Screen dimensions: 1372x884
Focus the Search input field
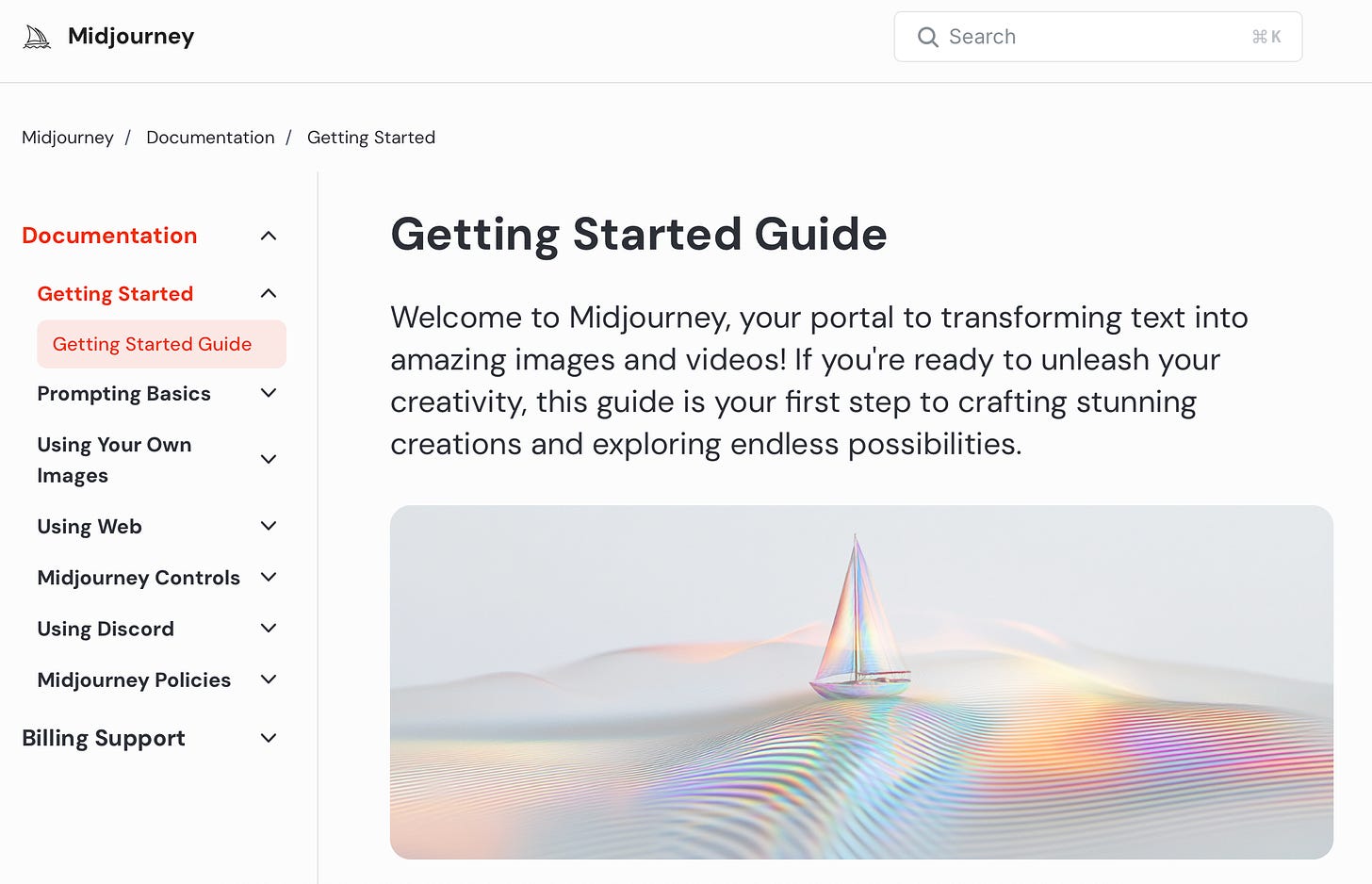[1098, 37]
